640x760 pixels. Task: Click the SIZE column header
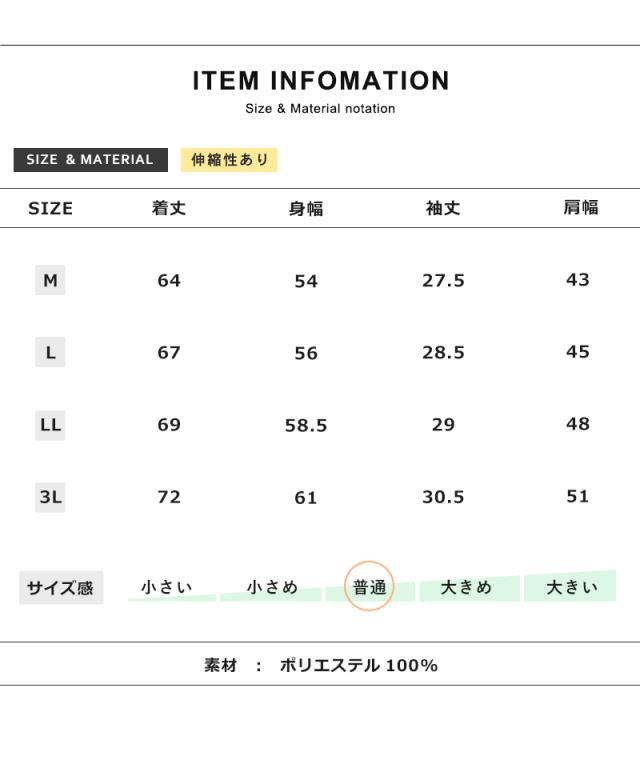[x=50, y=209]
